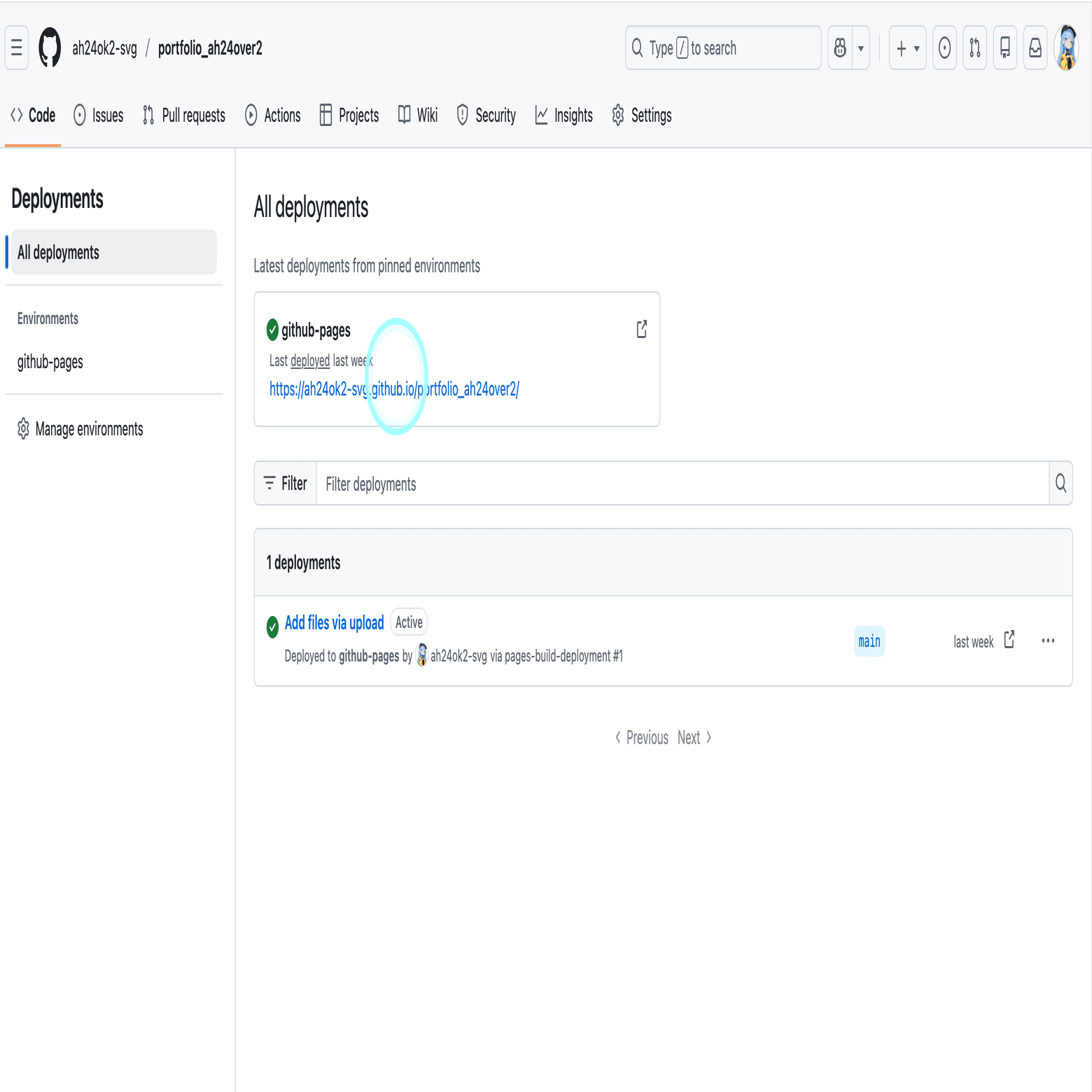Click the search bar in the header
Image resolution: width=1092 pixels, height=1092 pixels.
click(x=723, y=48)
